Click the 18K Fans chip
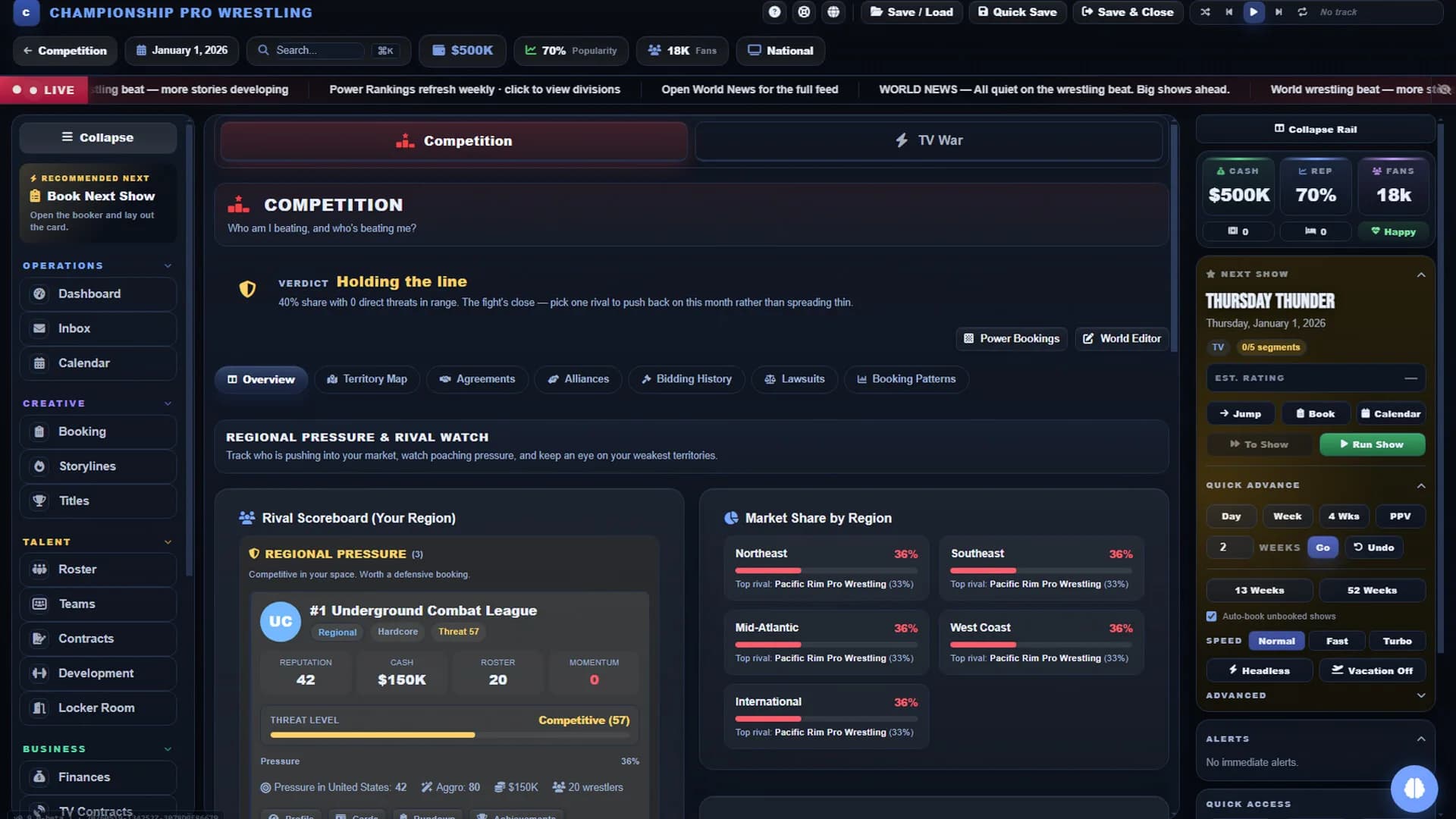This screenshot has width=1456, height=819. tap(682, 51)
